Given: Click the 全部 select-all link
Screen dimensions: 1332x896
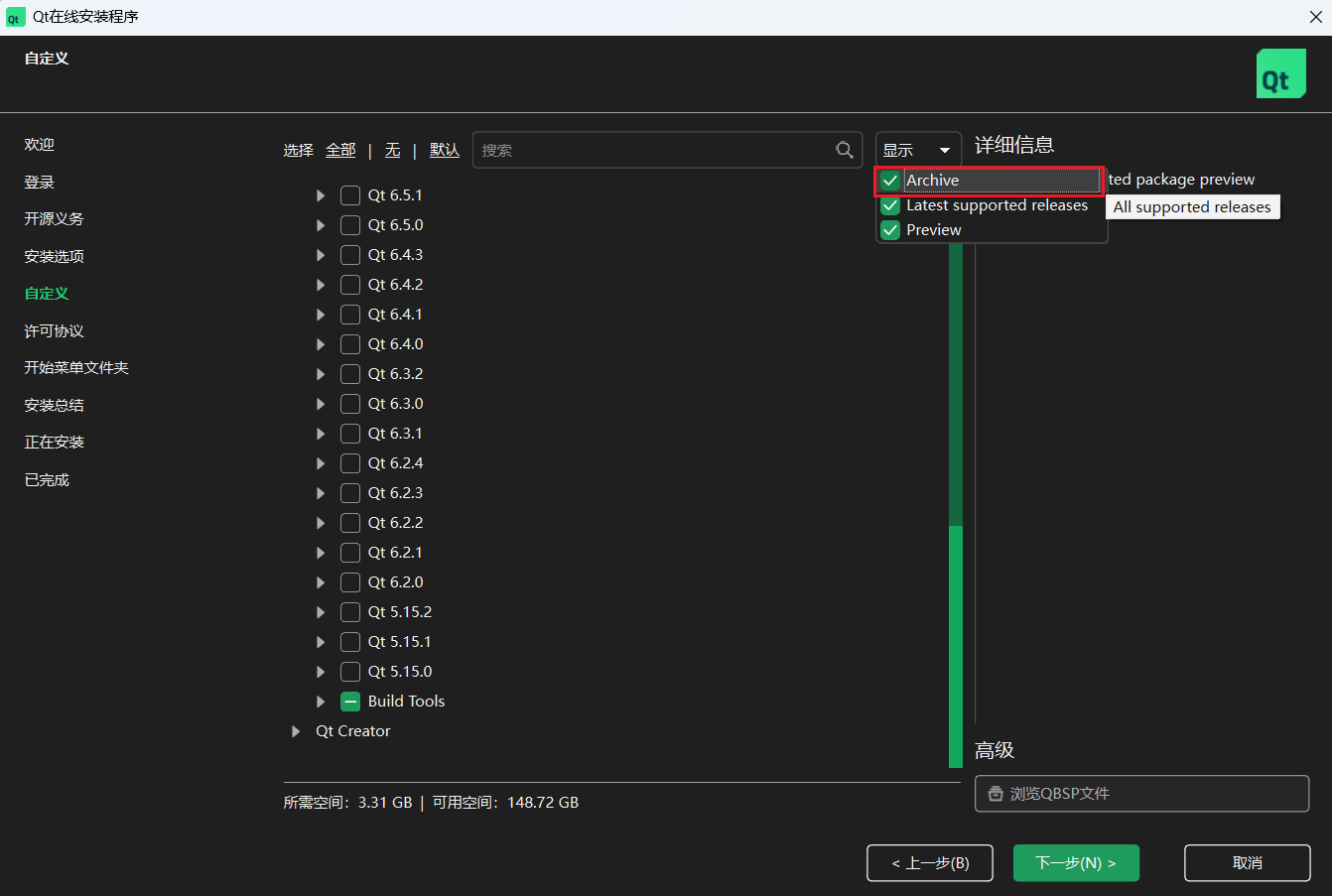Looking at the screenshot, I should coord(340,150).
